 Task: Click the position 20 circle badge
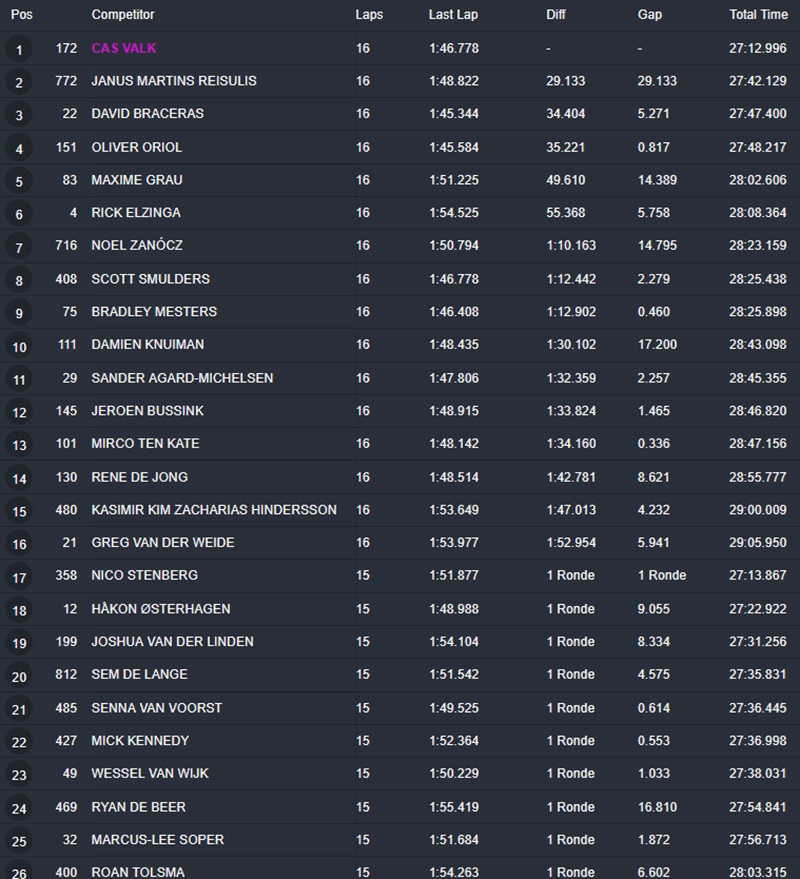pos(19,677)
